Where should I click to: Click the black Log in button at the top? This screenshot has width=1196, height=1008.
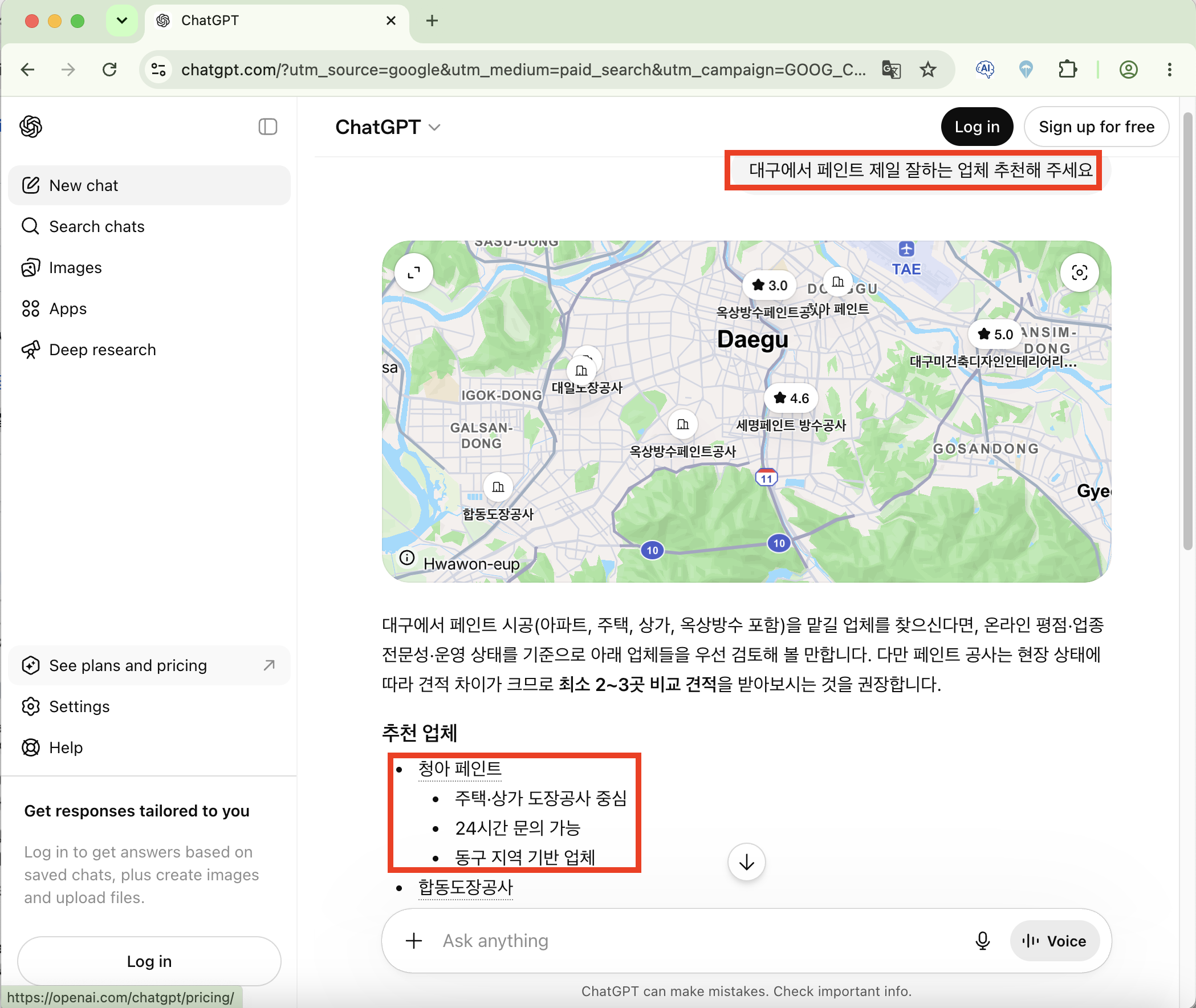[x=977, y=127]
